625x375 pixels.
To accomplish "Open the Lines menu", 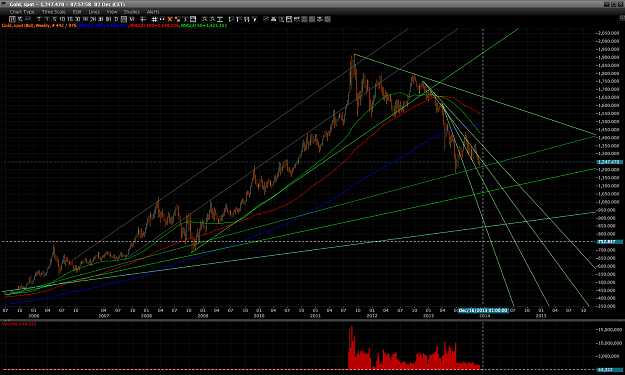I will coord(94,12).
